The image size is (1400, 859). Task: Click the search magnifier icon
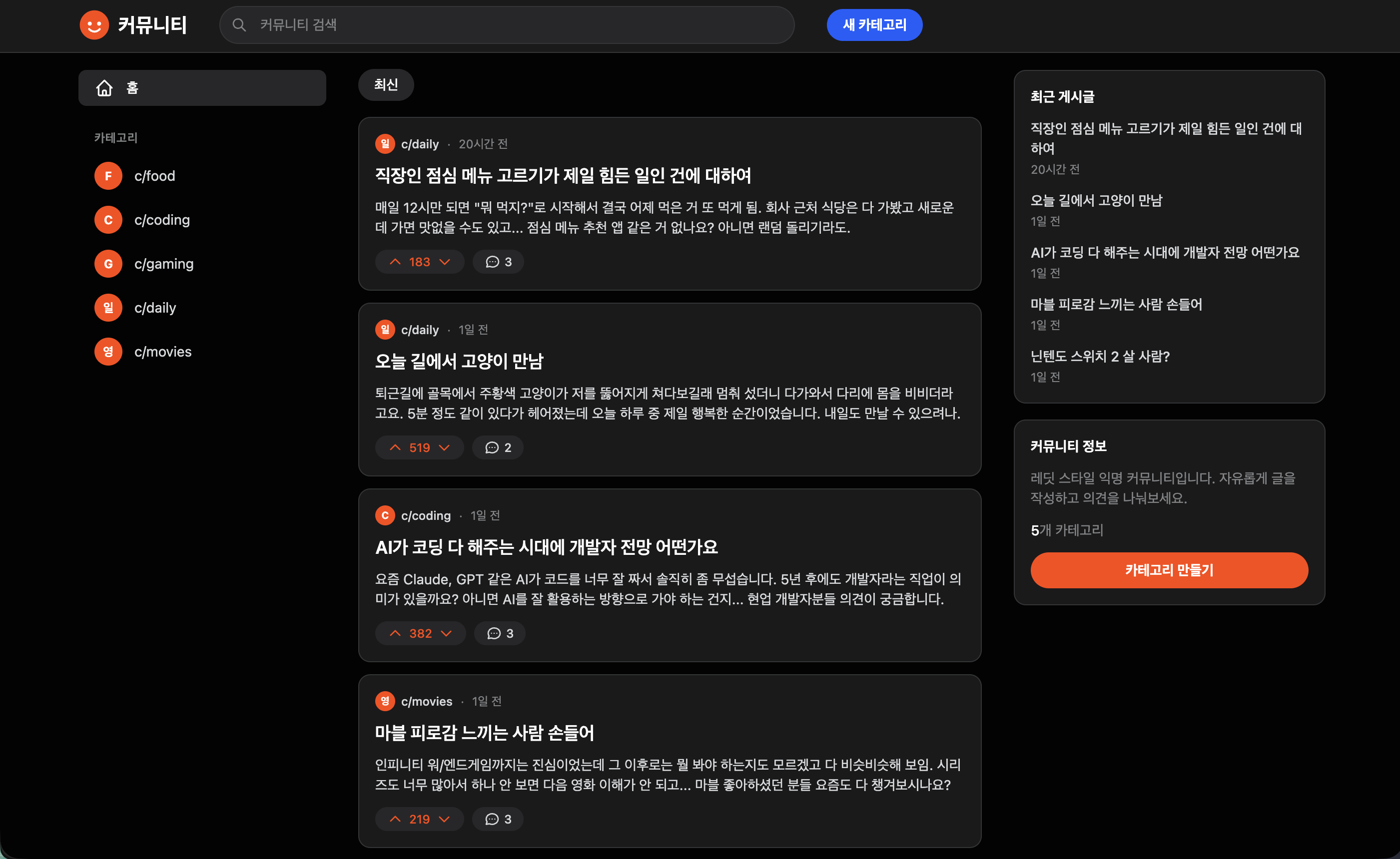239,25
